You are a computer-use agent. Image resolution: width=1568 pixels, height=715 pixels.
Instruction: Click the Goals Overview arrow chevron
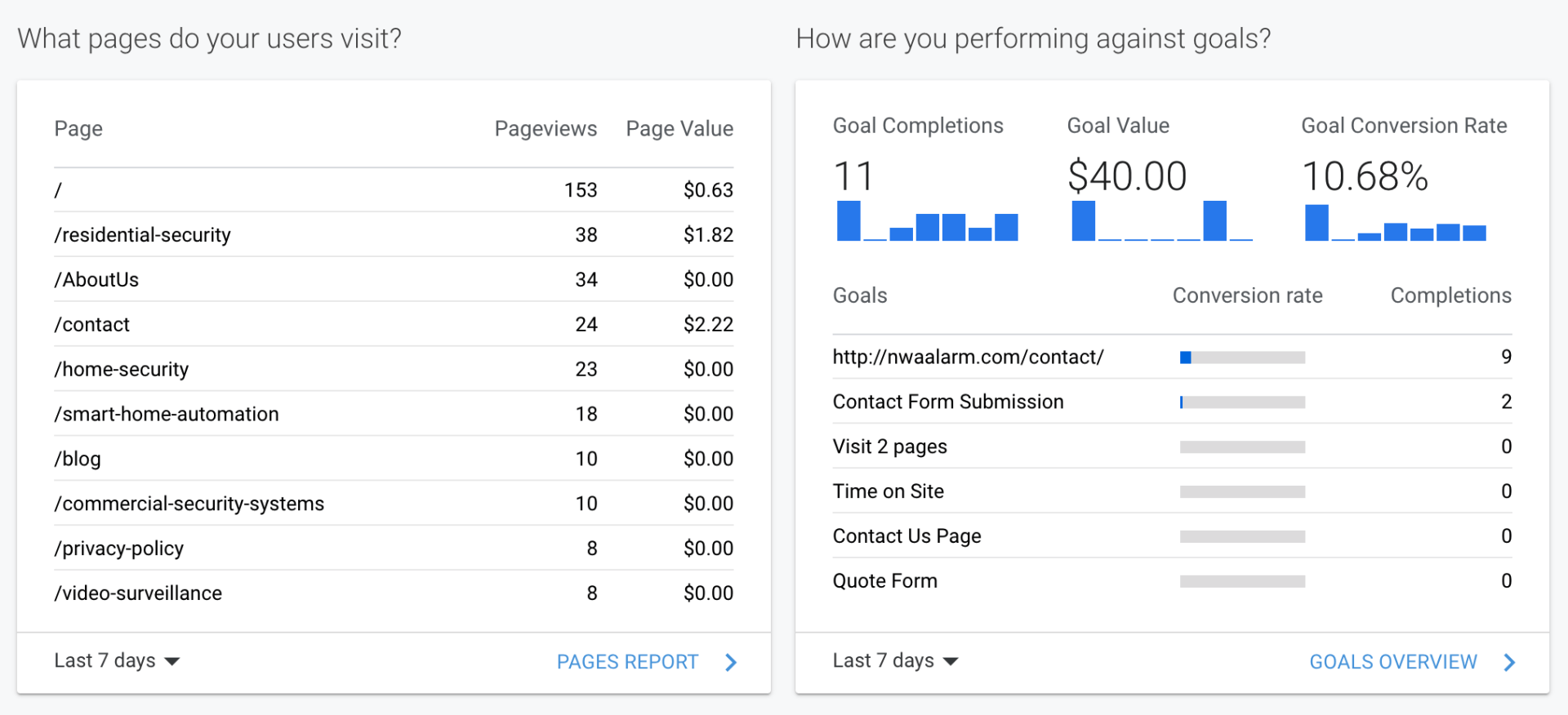point(1509,662)
